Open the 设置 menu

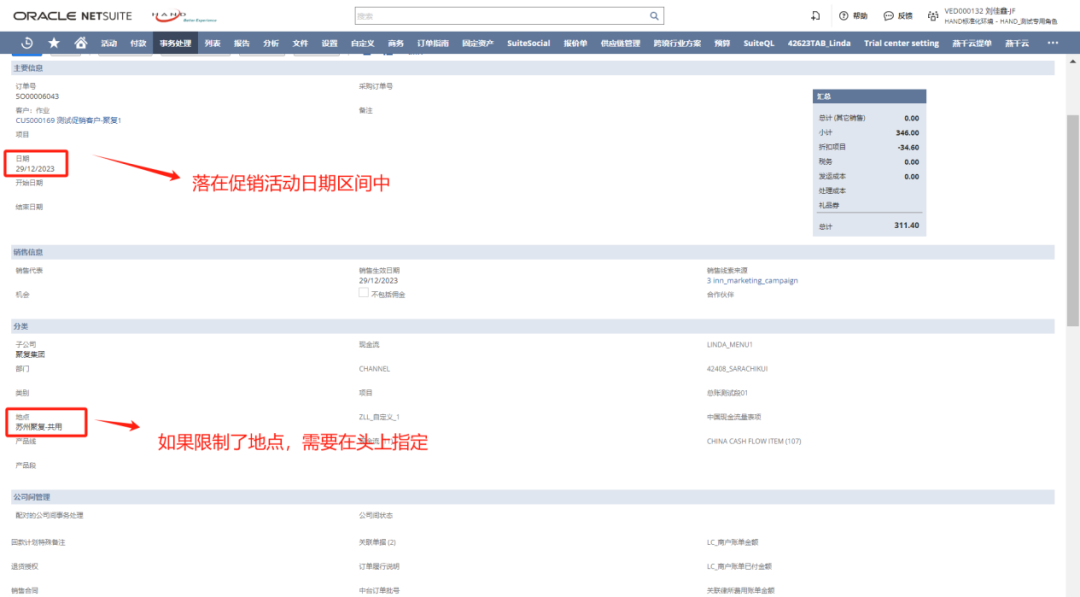coord(329,43)
